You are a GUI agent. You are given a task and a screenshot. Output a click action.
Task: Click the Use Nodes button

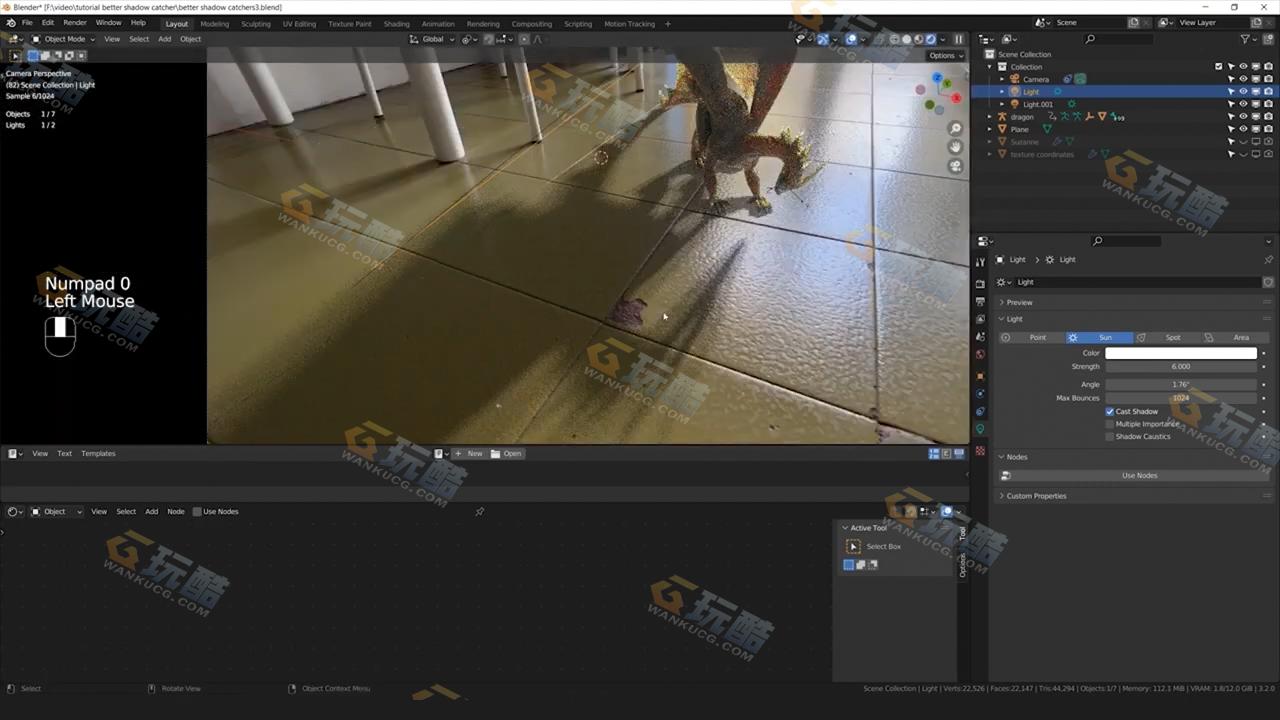[x=1138, y=475]
